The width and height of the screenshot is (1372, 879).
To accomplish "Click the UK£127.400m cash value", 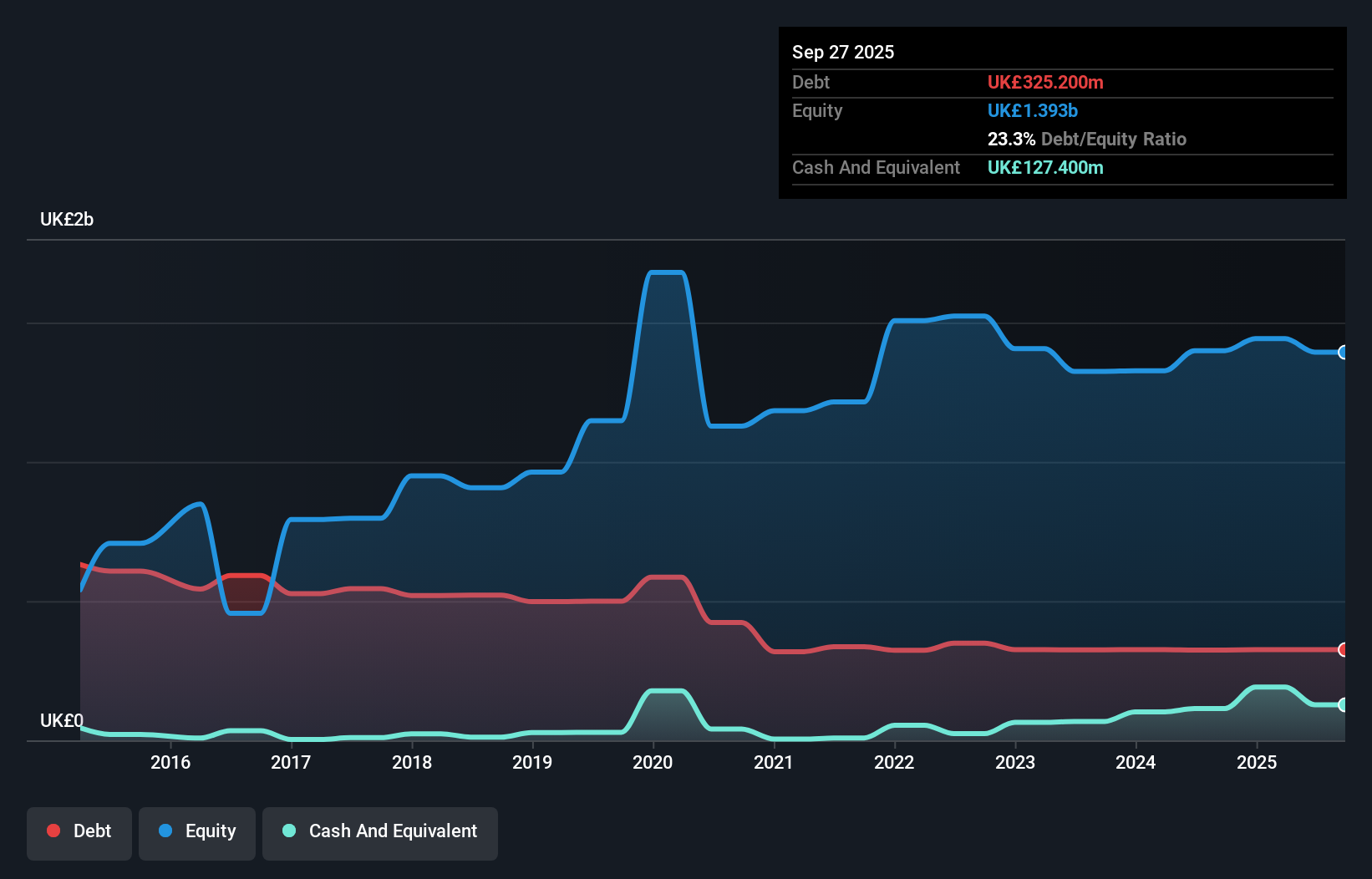I will pyautogui.click(x=1045, y=167).
